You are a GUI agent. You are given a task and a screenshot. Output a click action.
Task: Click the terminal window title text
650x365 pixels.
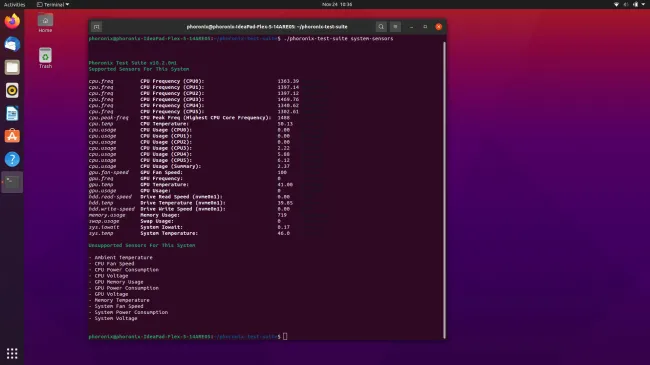pos(267,27)
